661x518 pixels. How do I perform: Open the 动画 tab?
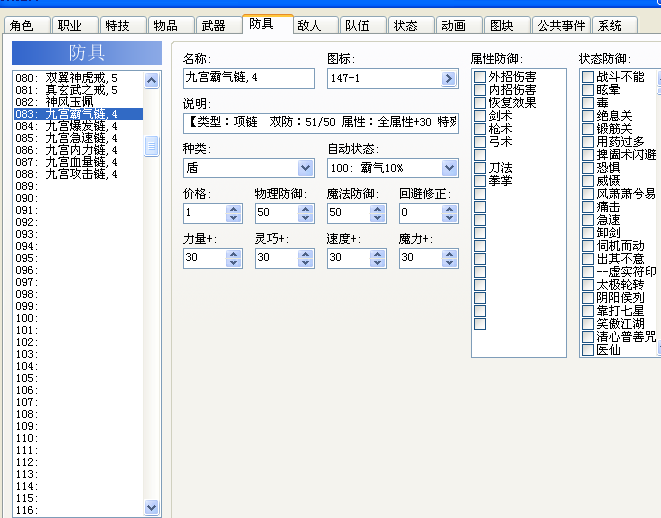click(x=459, y=25)
